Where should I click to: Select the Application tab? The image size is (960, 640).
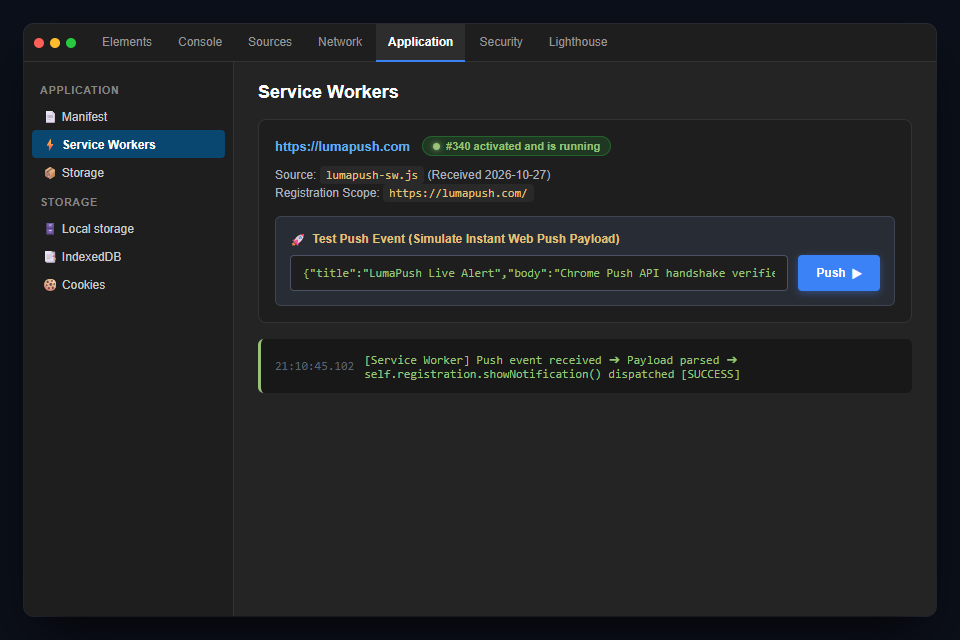coord(420,42)
